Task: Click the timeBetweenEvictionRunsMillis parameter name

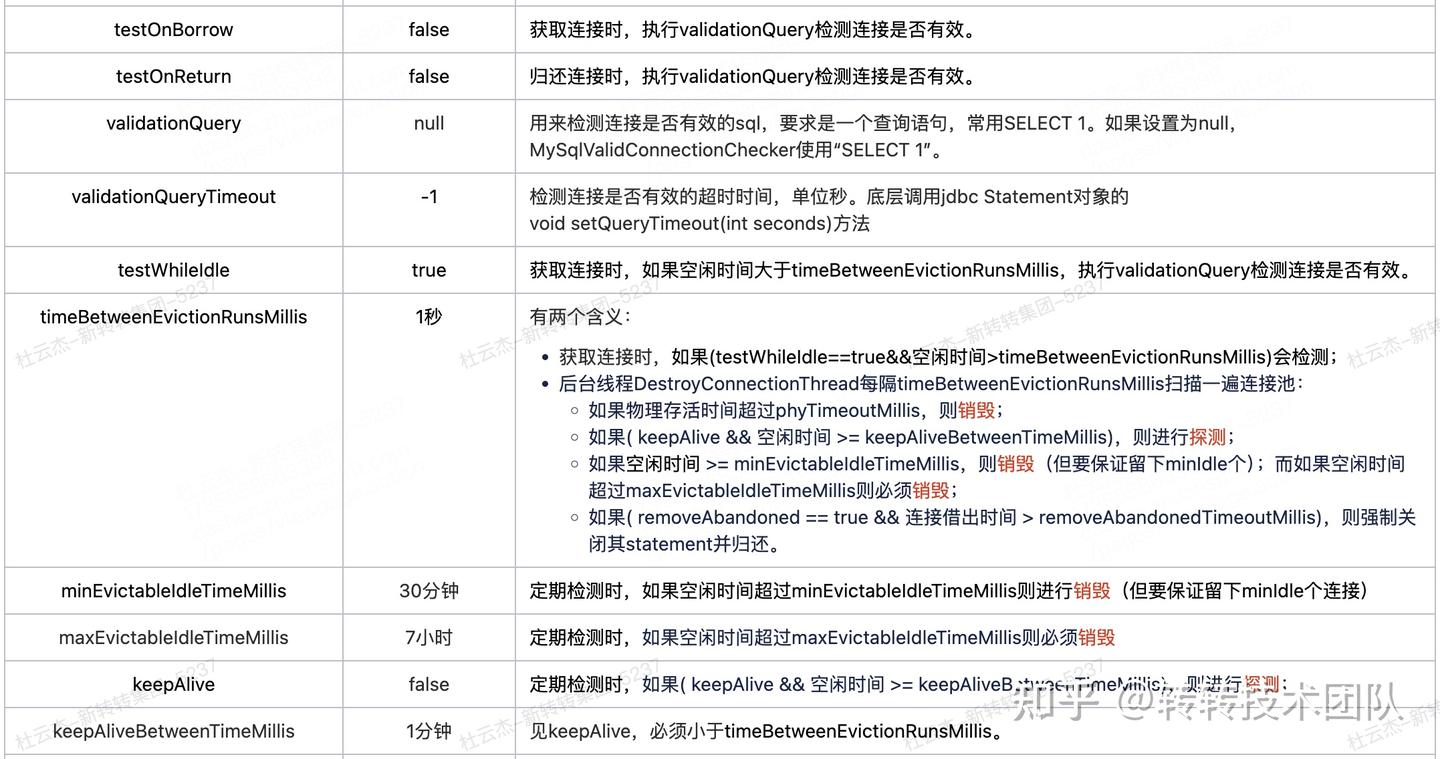Action: 173,316
